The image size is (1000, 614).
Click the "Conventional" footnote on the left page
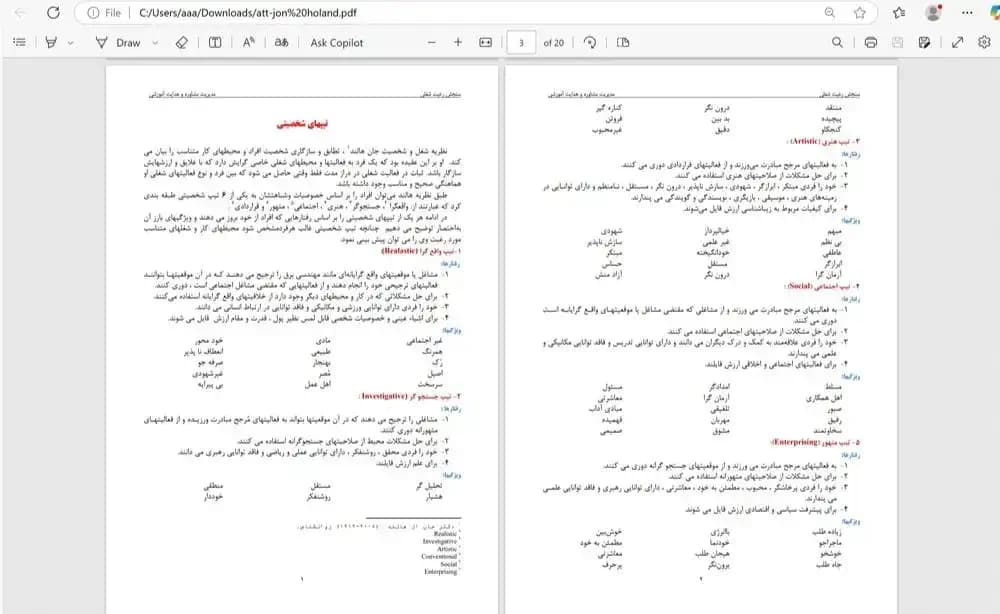[439, 557]
